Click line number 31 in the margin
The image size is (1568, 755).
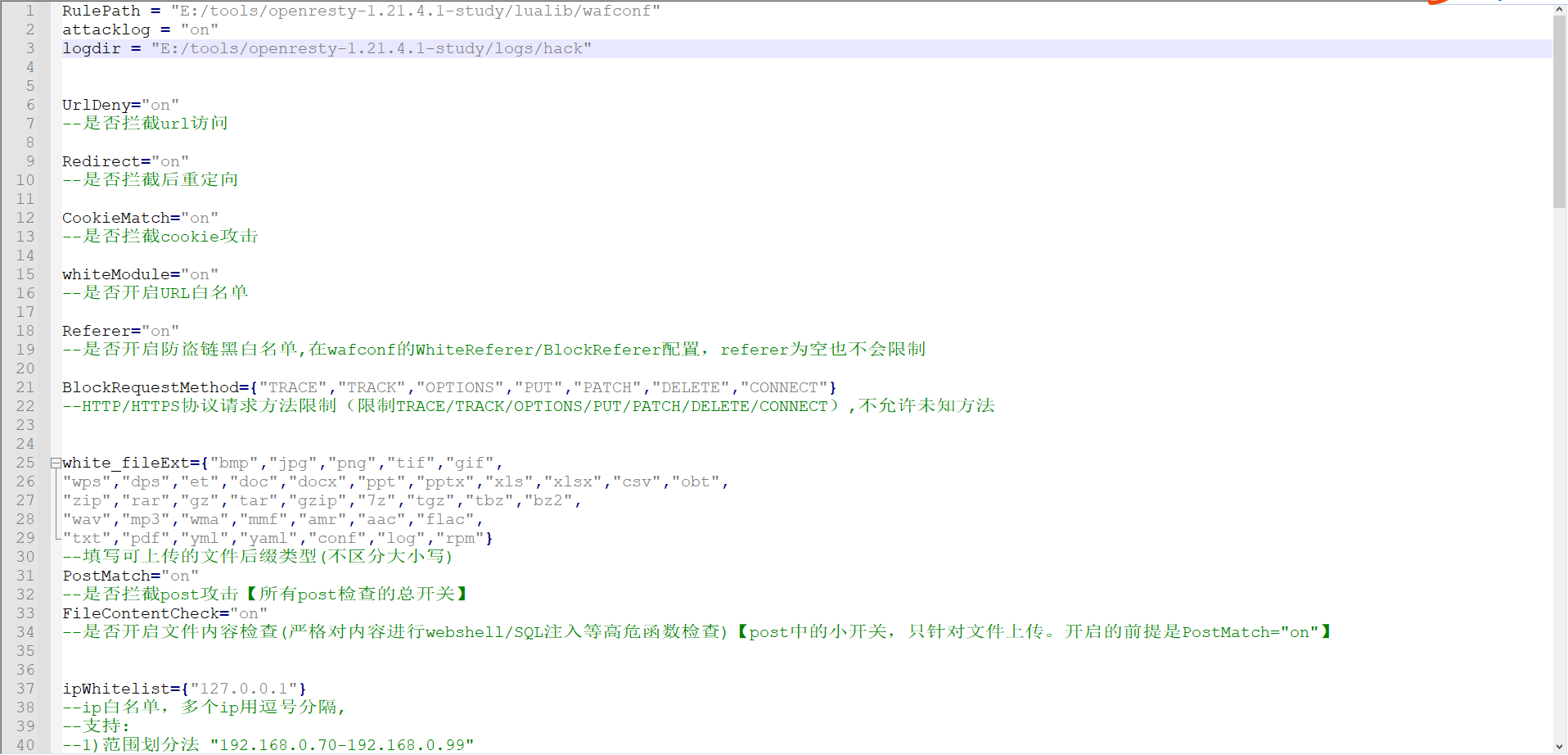[x=25, y=576]
